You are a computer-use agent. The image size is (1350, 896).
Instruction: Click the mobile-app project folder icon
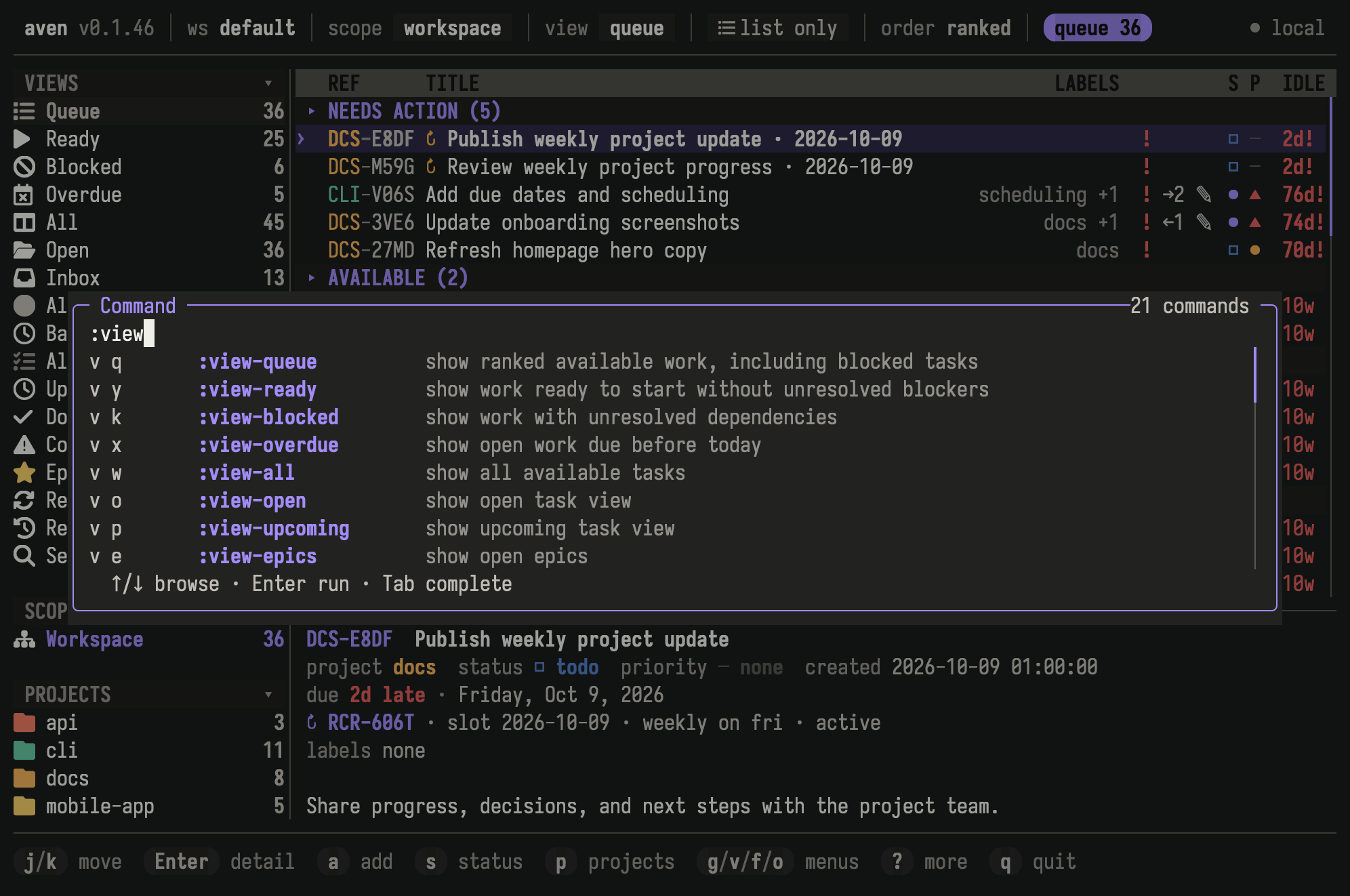point(24,806)
